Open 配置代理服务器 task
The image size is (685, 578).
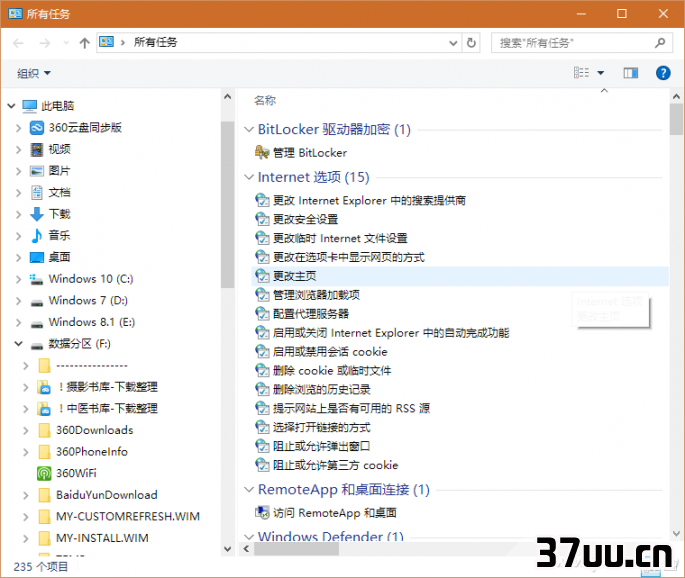click(x=311, y=314)
